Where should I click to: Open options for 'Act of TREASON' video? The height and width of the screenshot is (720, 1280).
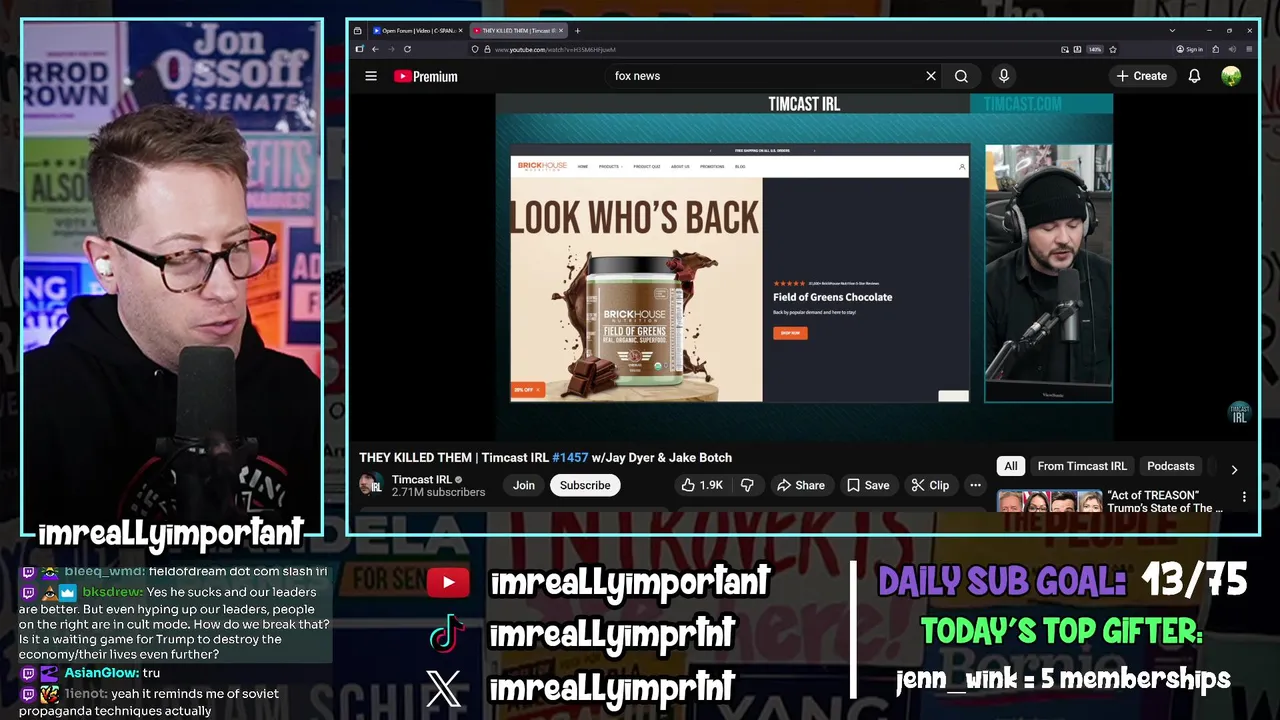1244,497
